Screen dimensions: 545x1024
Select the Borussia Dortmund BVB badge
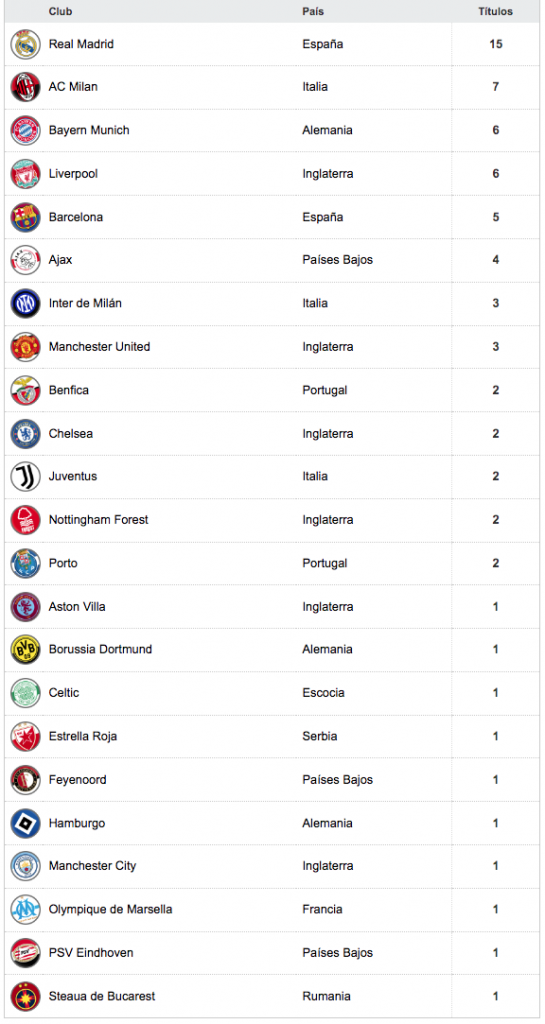pos(25,650)
